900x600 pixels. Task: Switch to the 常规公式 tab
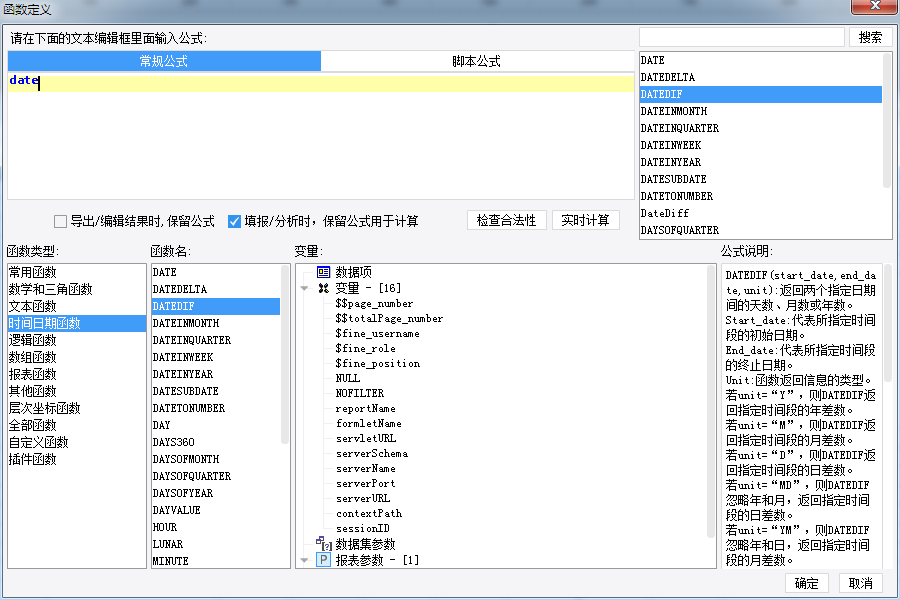tap(164, 61)
